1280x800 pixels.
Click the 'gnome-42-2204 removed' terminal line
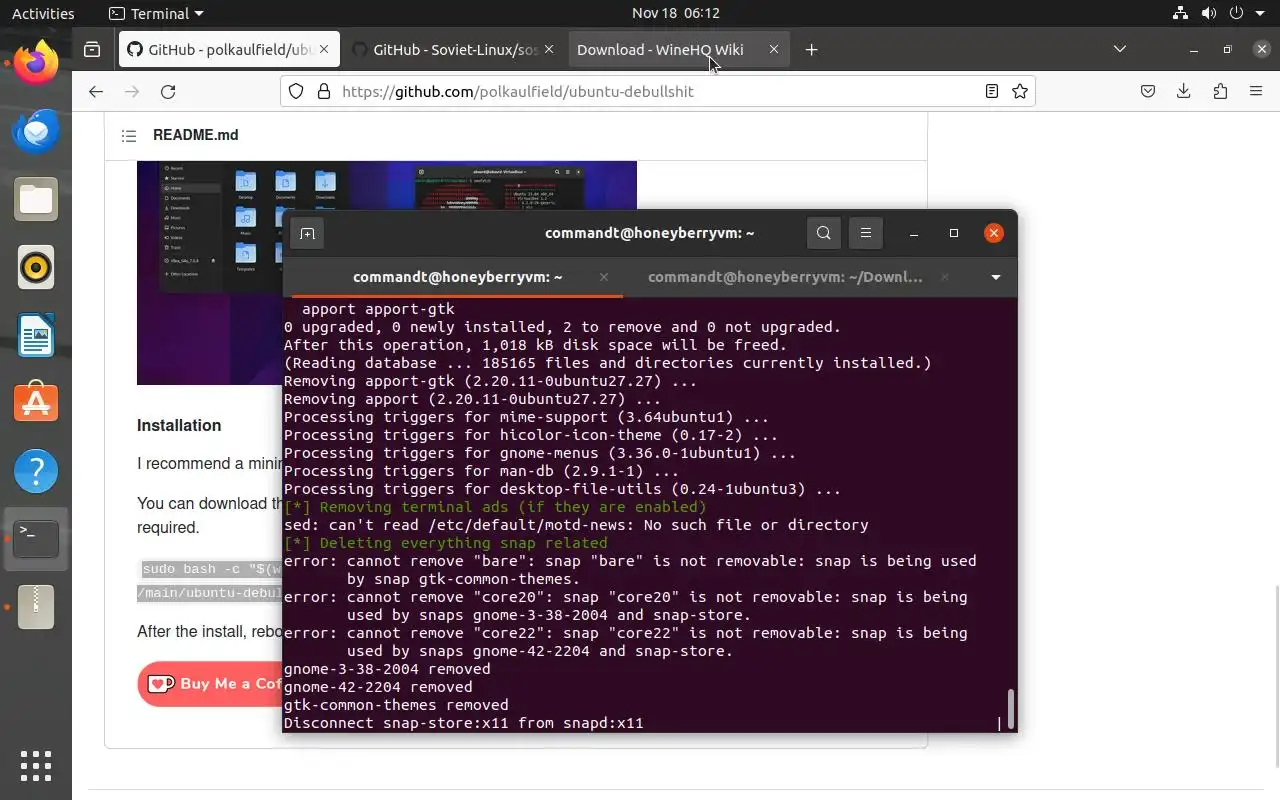click(x=378, y=687)
